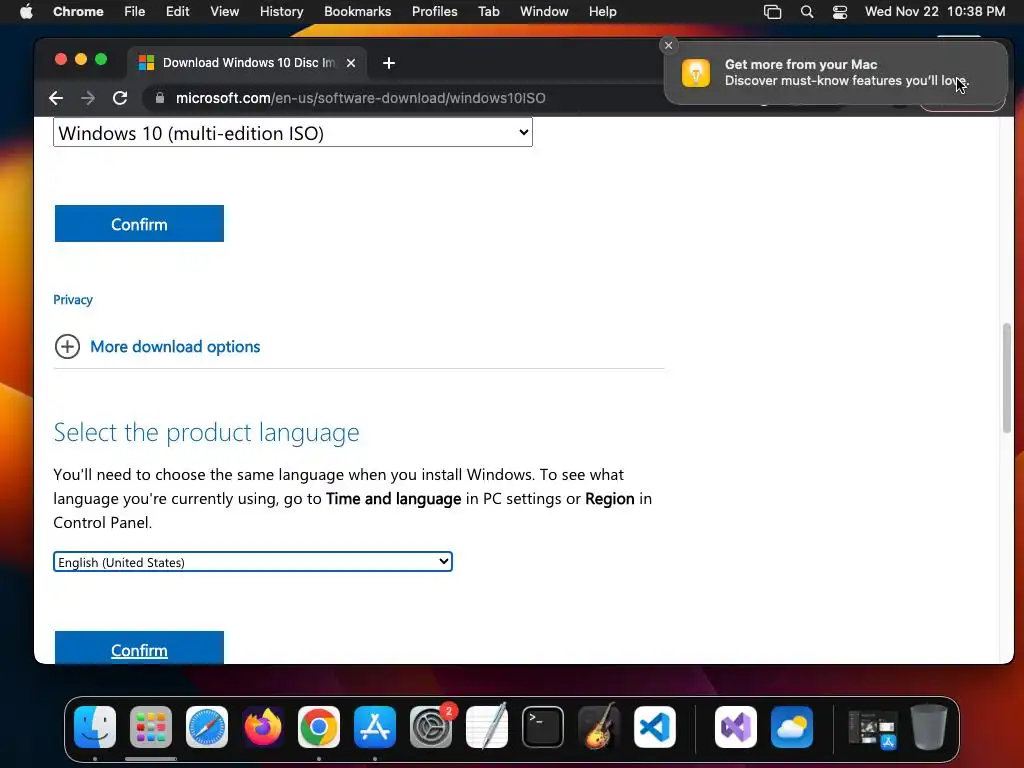Open Visual Studio purple icon in Dock
The width and height of the screenshot is (1024, 768).
736,727
